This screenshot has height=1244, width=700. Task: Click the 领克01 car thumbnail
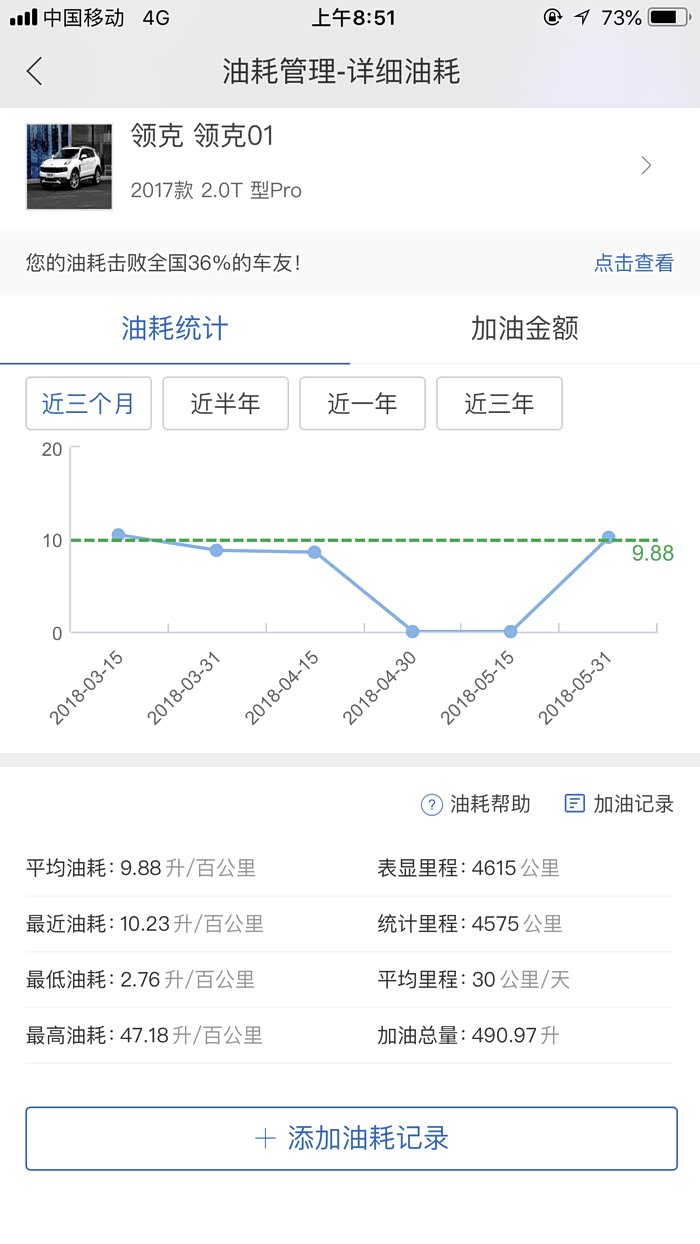click(69, 166)
